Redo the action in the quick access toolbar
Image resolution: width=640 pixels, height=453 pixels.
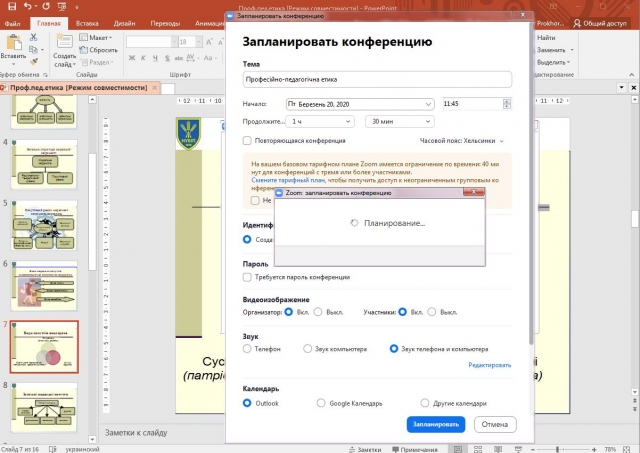[x=46, y=6]
